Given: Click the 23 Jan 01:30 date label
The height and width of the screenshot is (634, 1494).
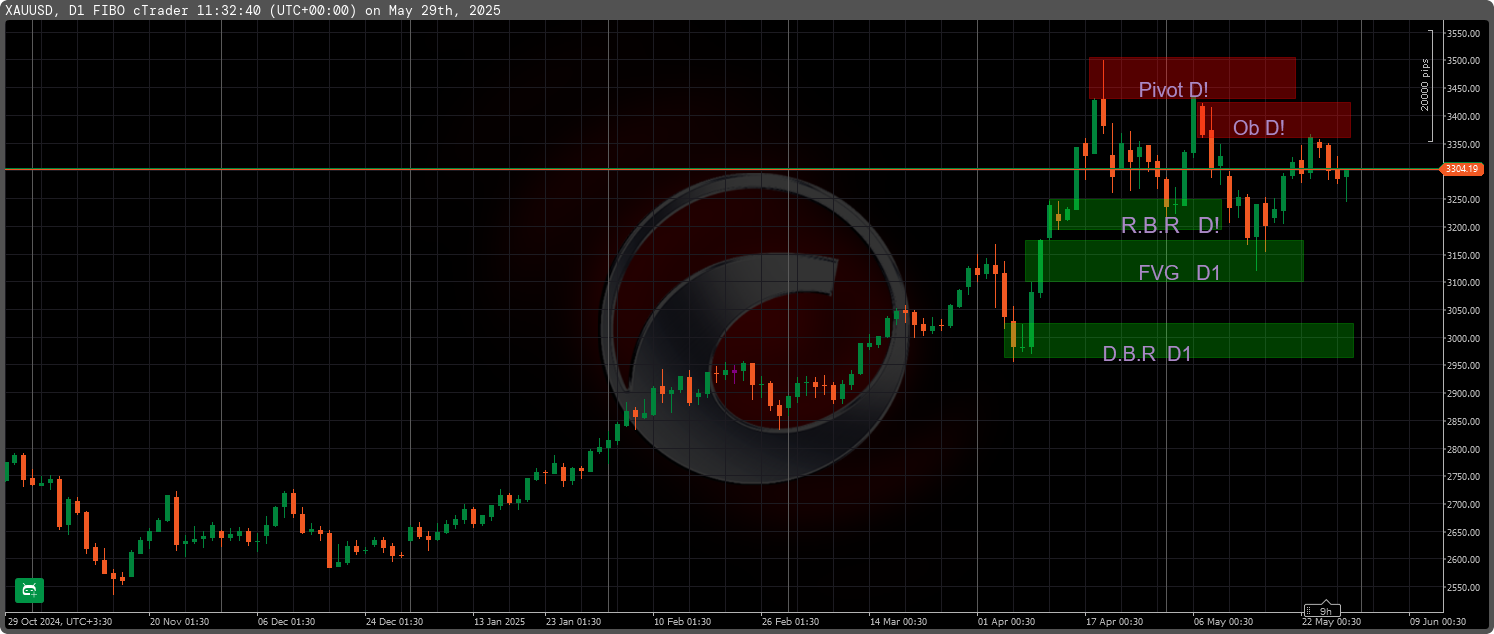Looking at the screenshot, I should [x=574, y=622].
